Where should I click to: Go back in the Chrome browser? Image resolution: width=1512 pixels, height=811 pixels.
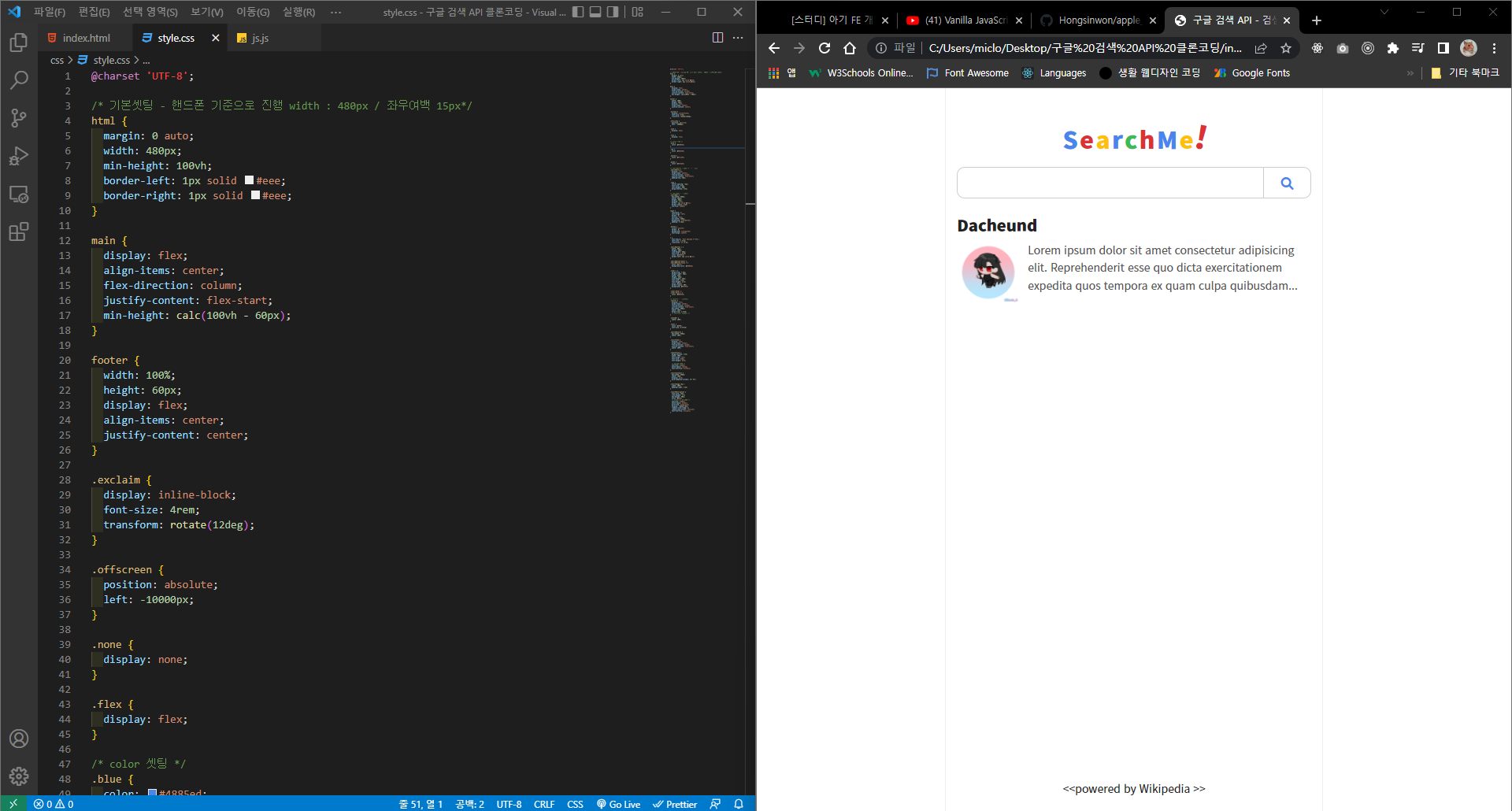774,48
